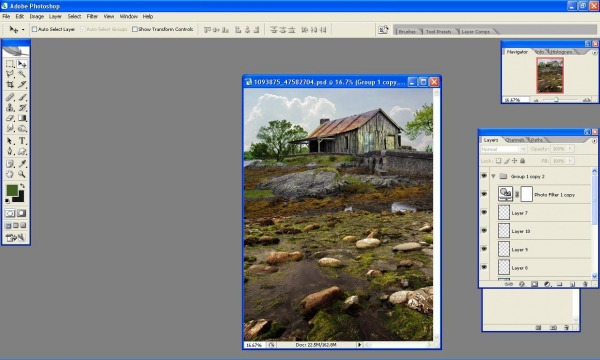
Task: Select the Type tool
Action: pos(22,141)
